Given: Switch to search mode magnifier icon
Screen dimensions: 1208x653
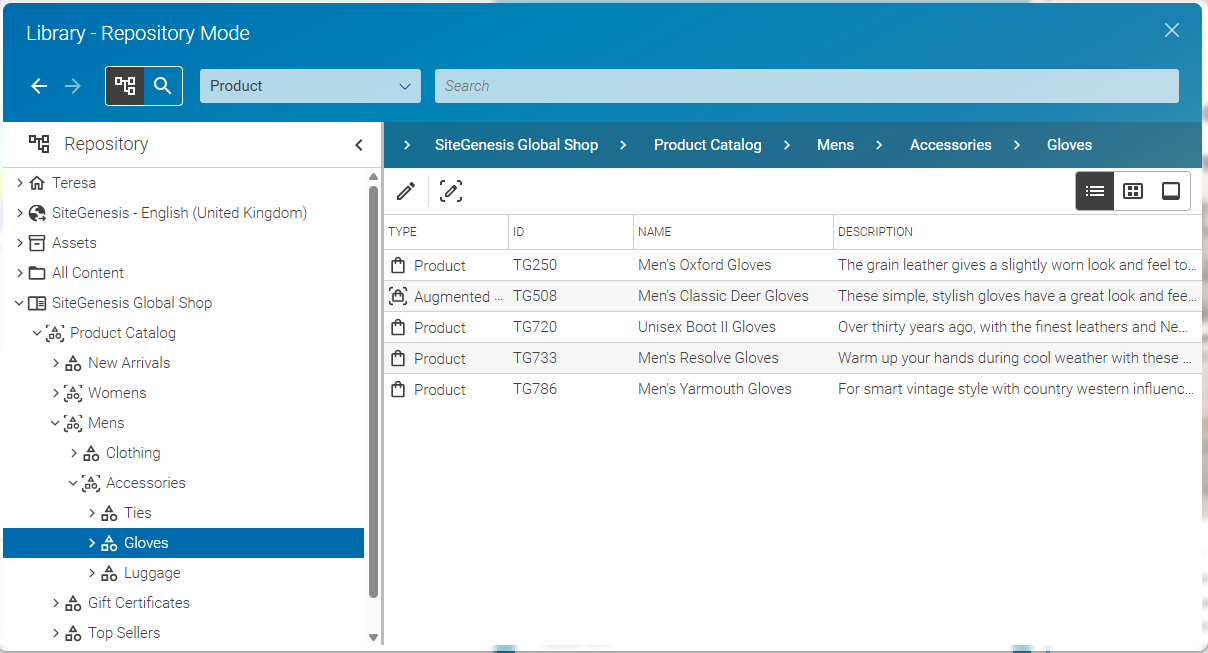Looking at the screenshot, I should pos(163,86).
